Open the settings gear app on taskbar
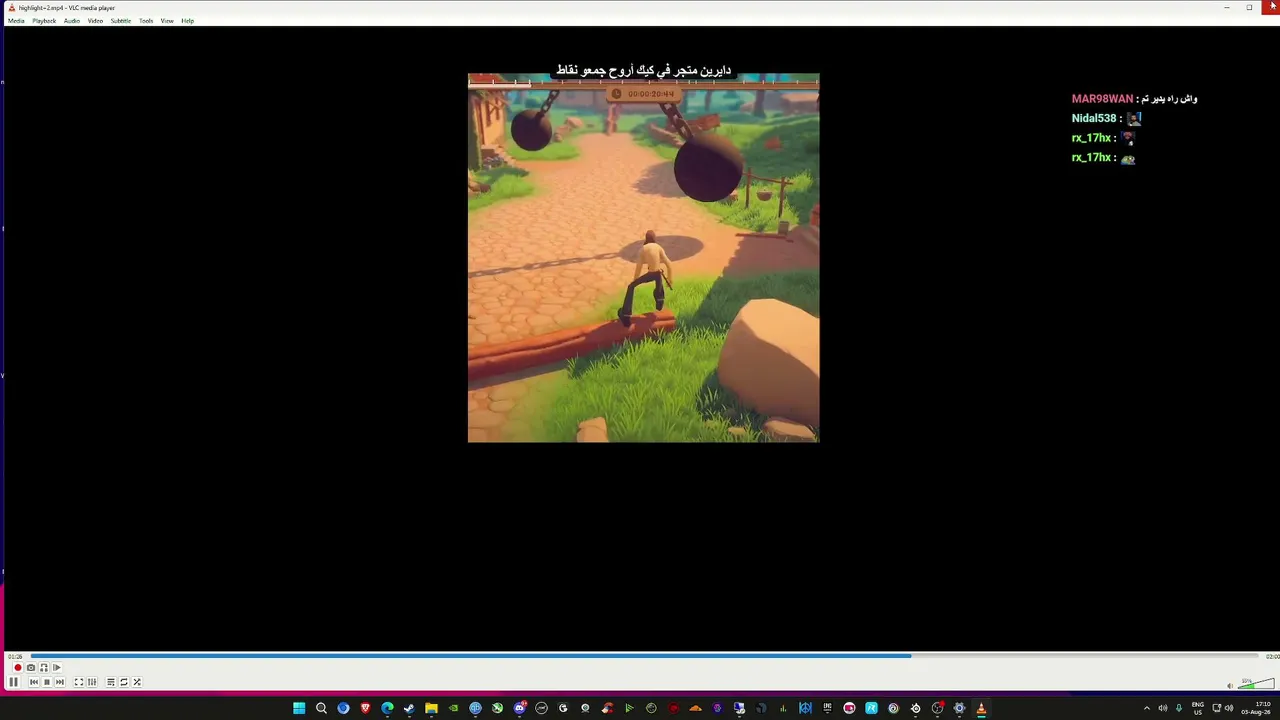1280x720 pixels. point(959,708)
